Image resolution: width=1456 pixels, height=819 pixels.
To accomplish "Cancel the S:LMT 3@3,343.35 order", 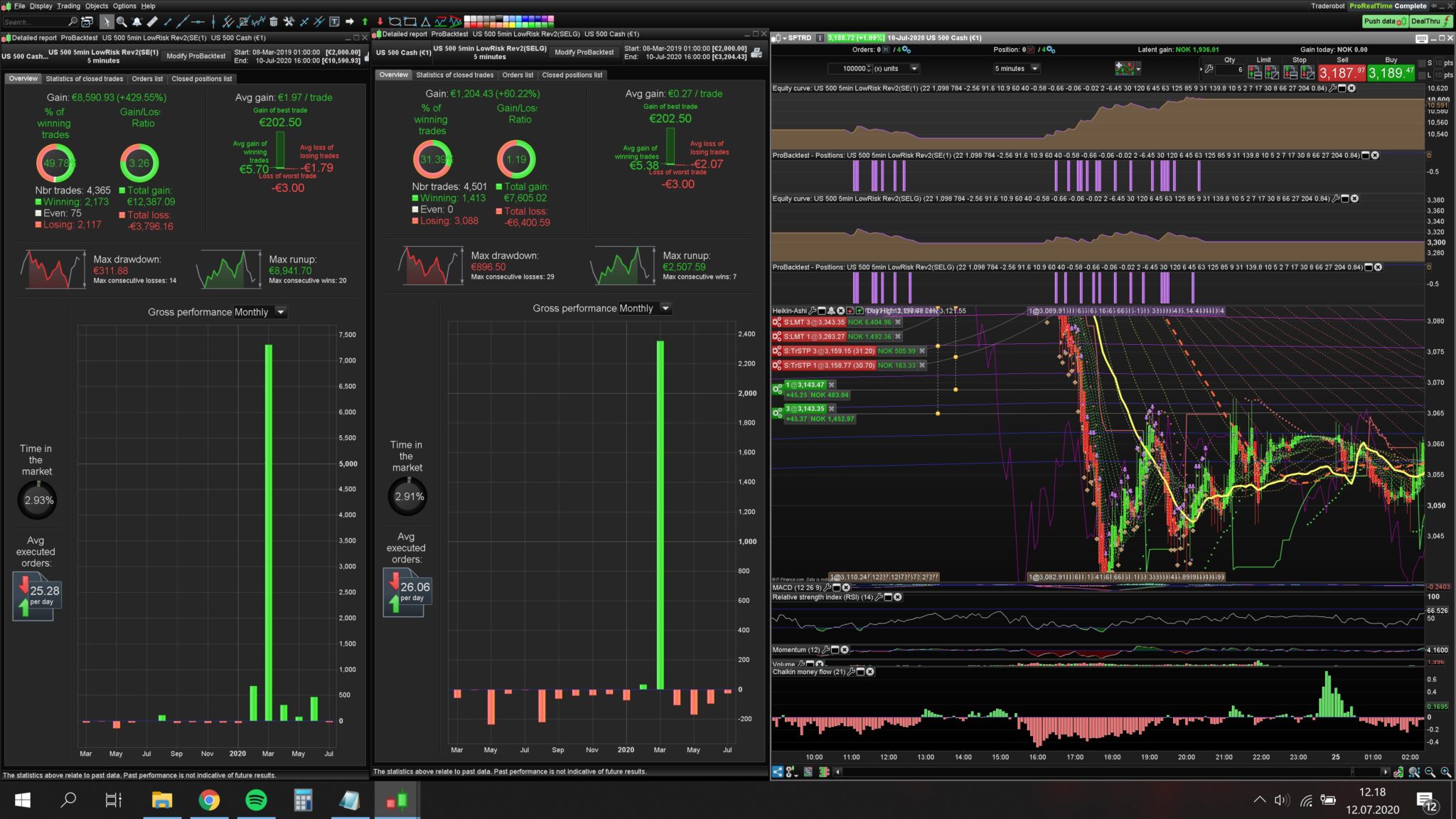I will (897, 322).
